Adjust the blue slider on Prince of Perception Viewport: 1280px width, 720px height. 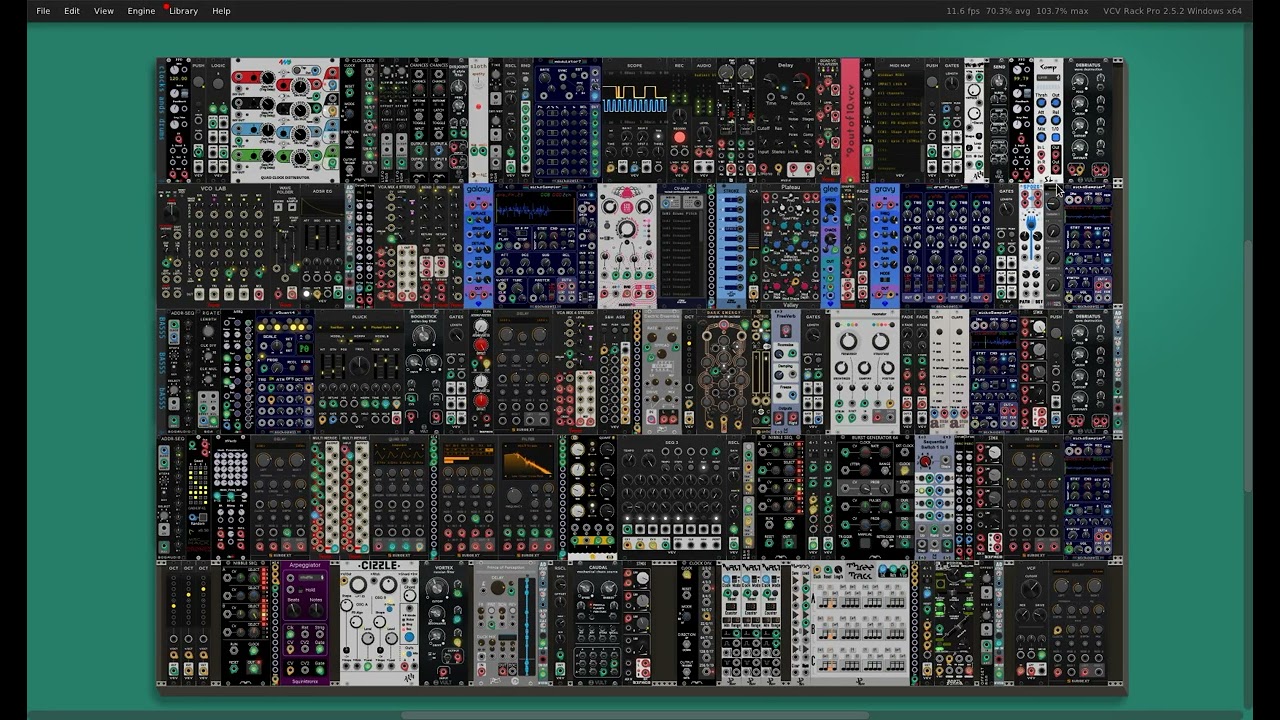coord(527,626)
